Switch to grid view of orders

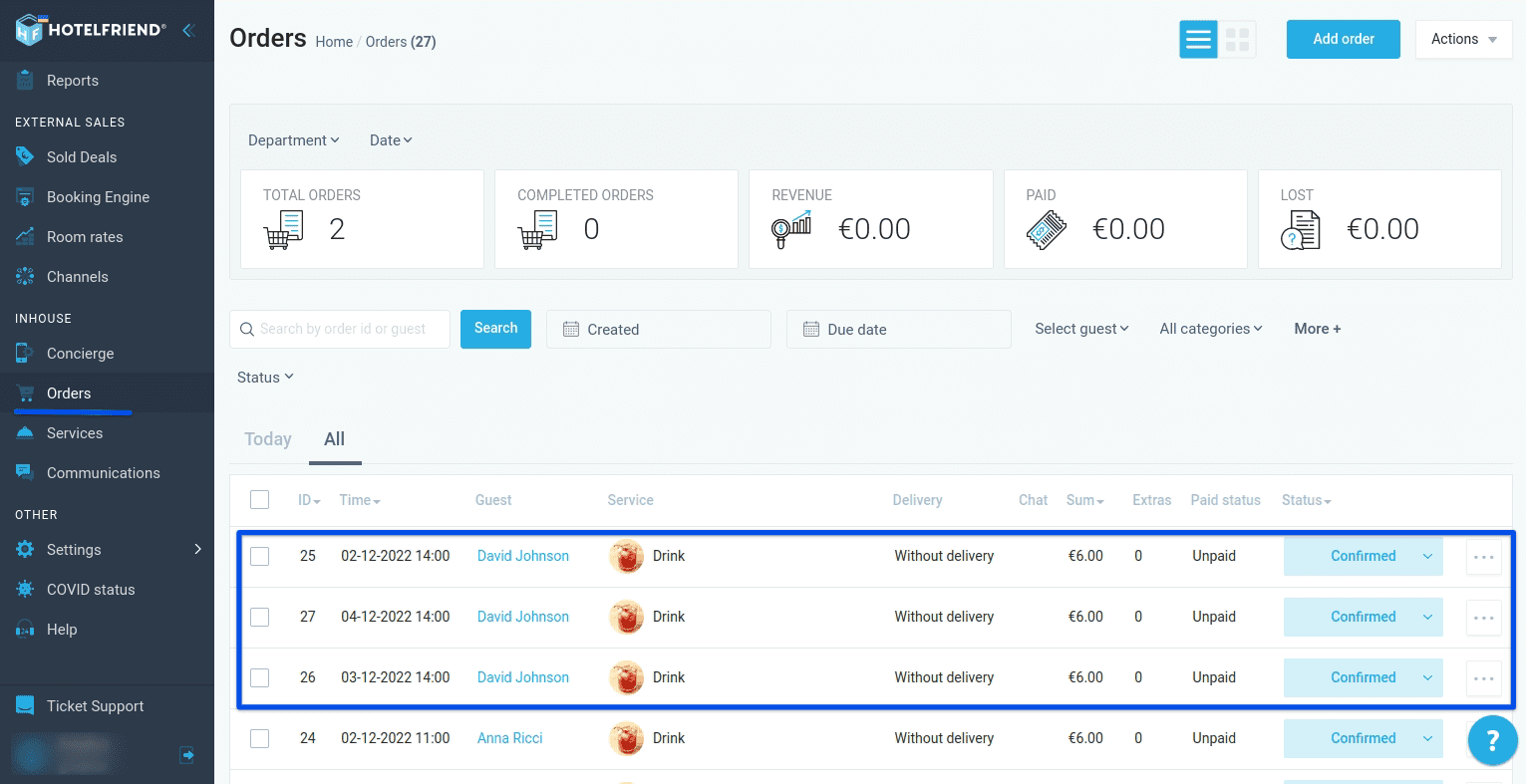[x=1239, y=39]
